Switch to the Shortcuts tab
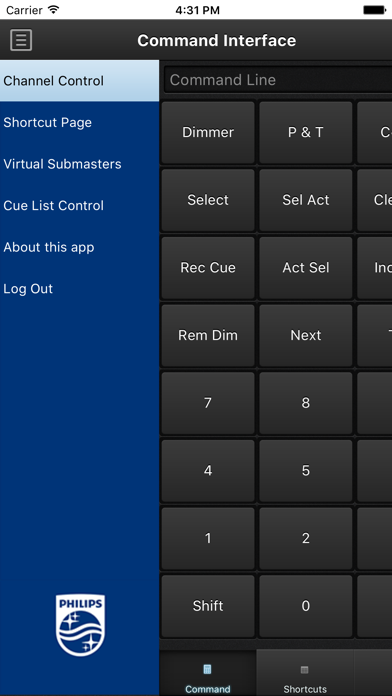The width and height of the screenshot is (392, 696). pyautogui.click(x=305, y=673)
